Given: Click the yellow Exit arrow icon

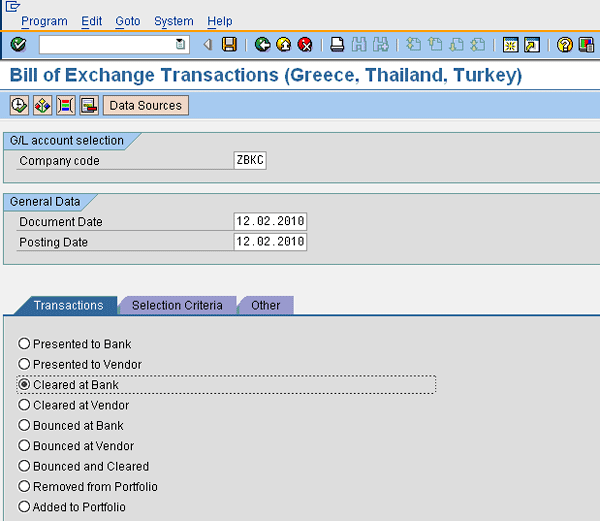Looking at the screenshot, I should [283, 44].
